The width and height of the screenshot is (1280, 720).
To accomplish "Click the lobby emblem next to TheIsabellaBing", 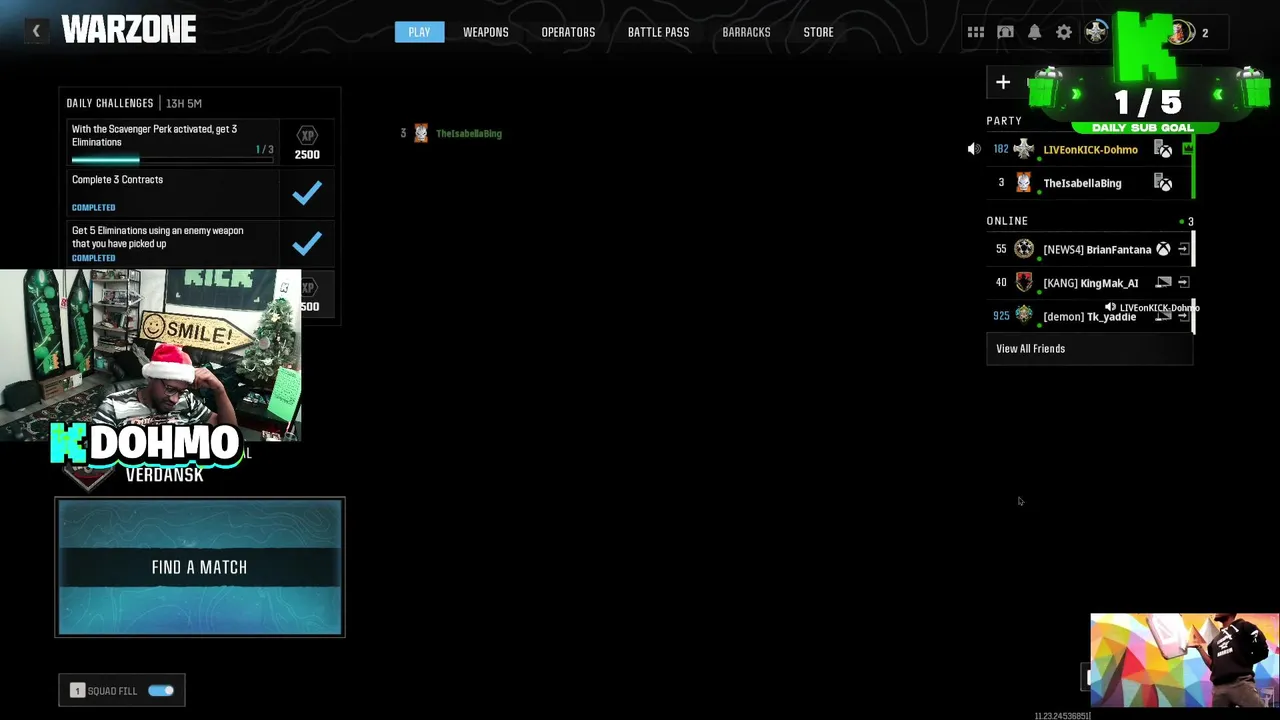I will coord(421,133).
